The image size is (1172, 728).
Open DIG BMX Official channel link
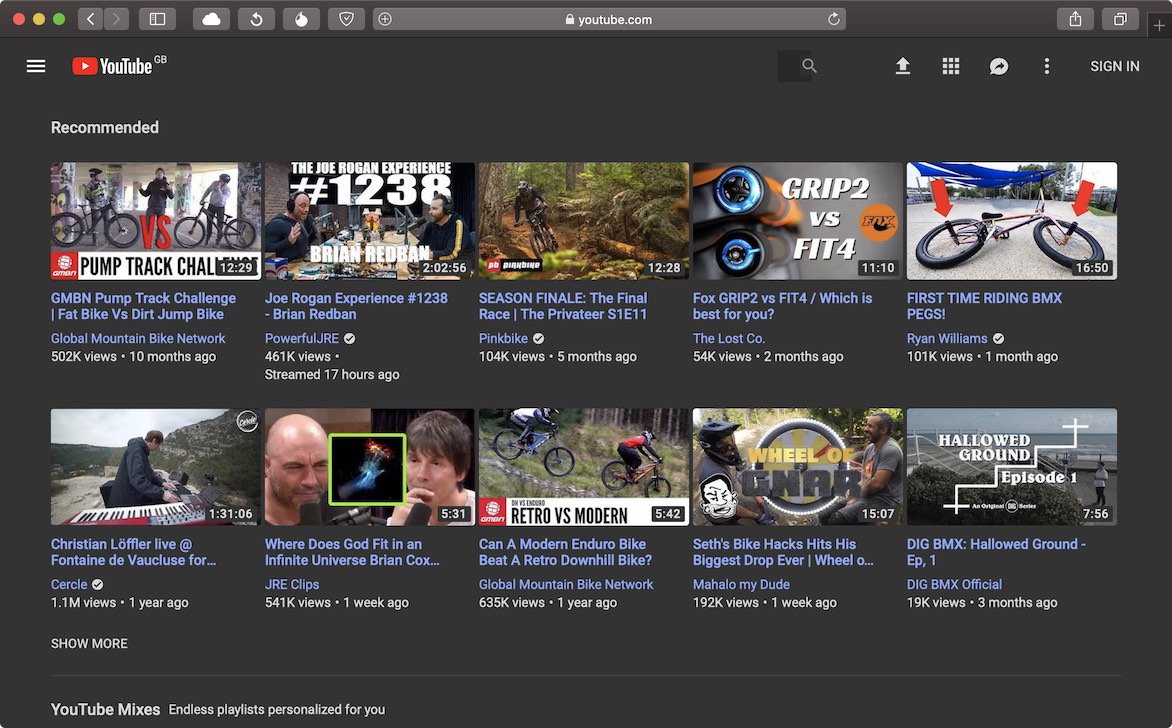(954, 584)
